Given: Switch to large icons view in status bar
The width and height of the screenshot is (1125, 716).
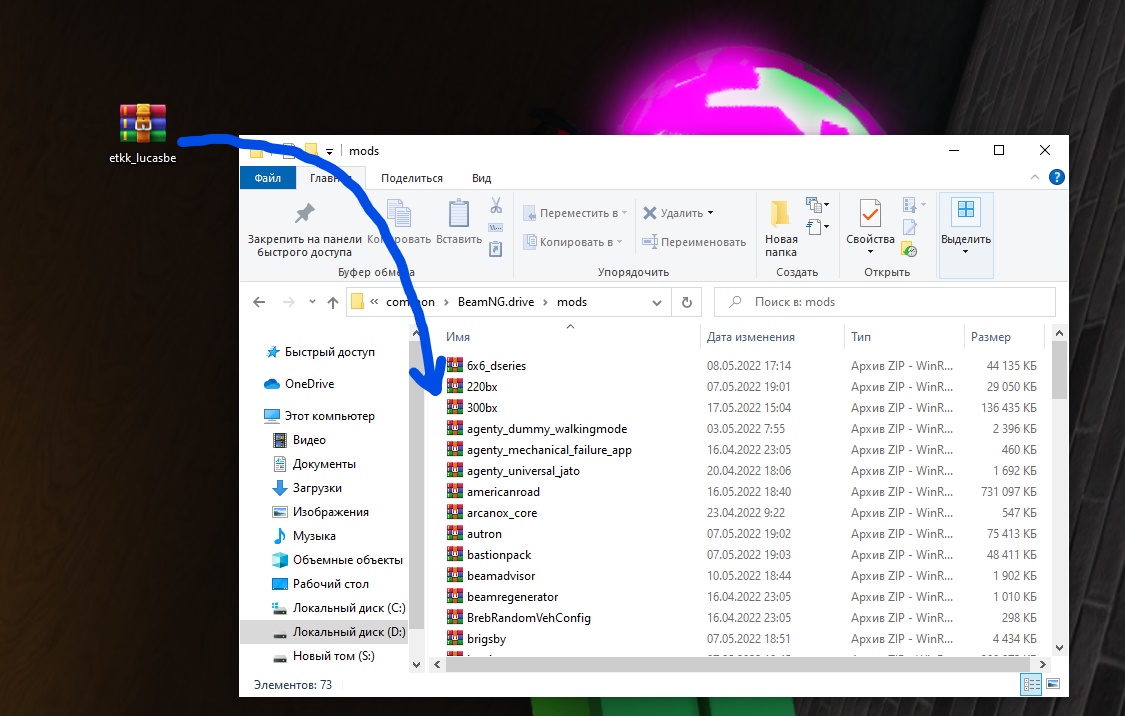Looking at the screenshot, I should (x=1053, y=684).
